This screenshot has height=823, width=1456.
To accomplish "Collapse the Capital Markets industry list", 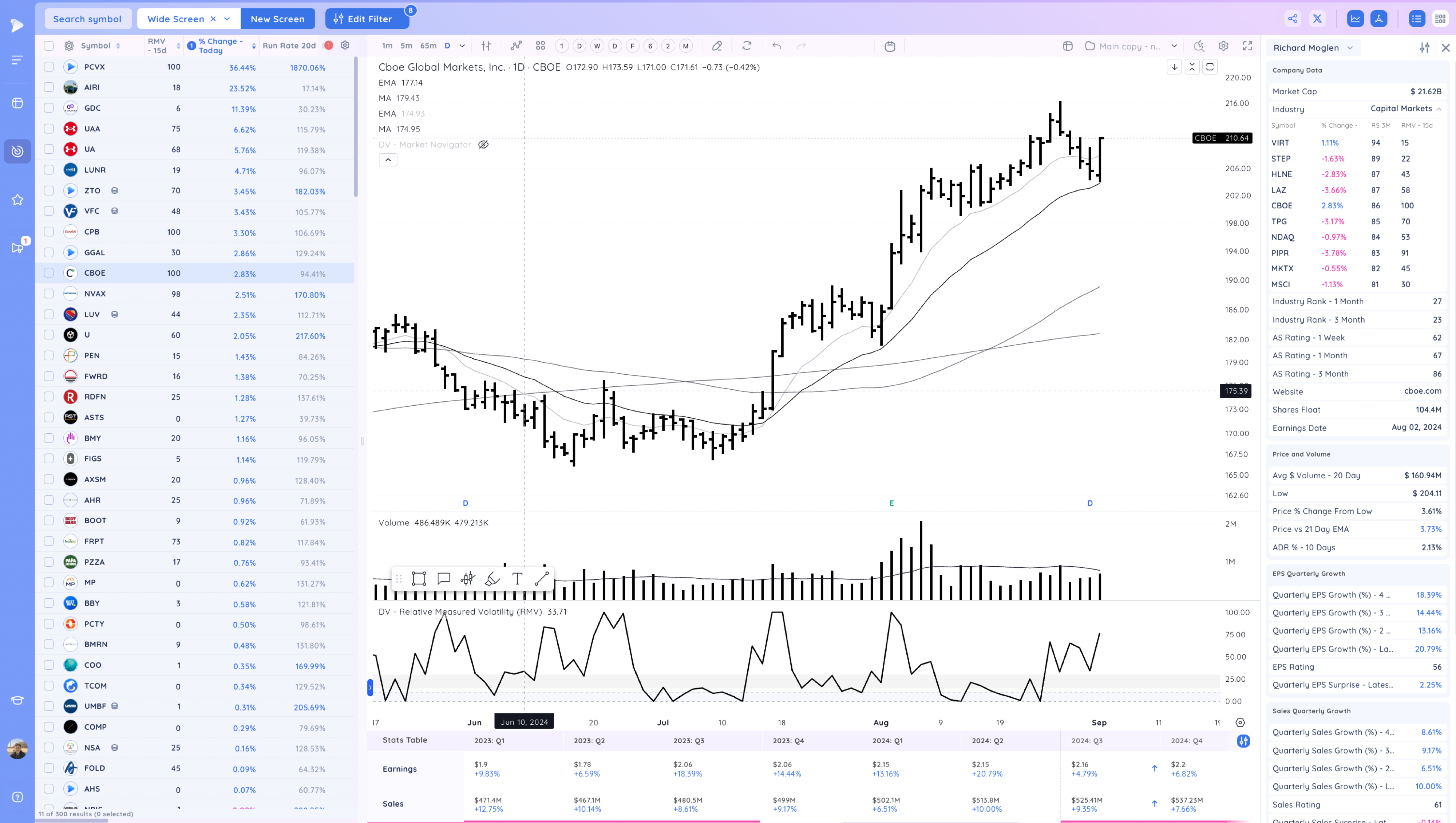I will click(x=1439, y=109).
